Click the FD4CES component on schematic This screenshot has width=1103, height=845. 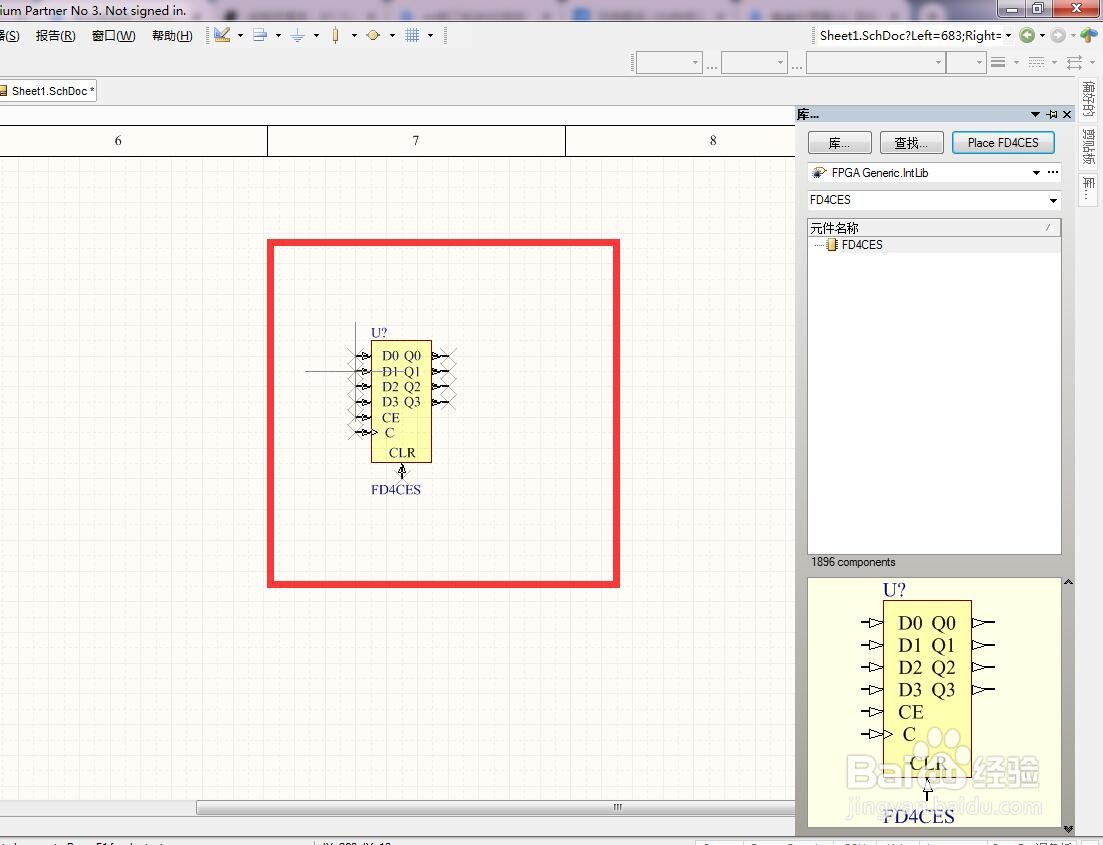click(x=401, y=402)
